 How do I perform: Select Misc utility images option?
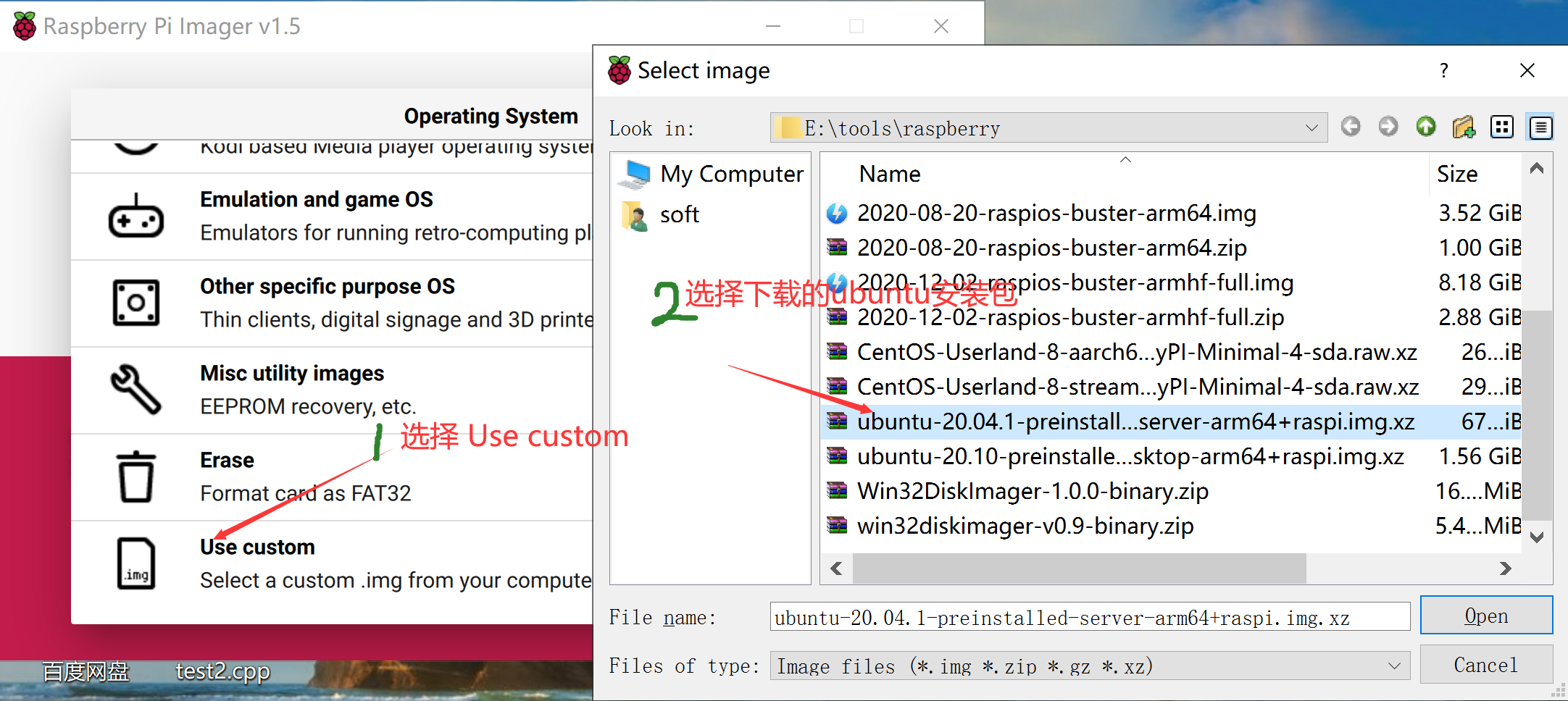(333, 390)
